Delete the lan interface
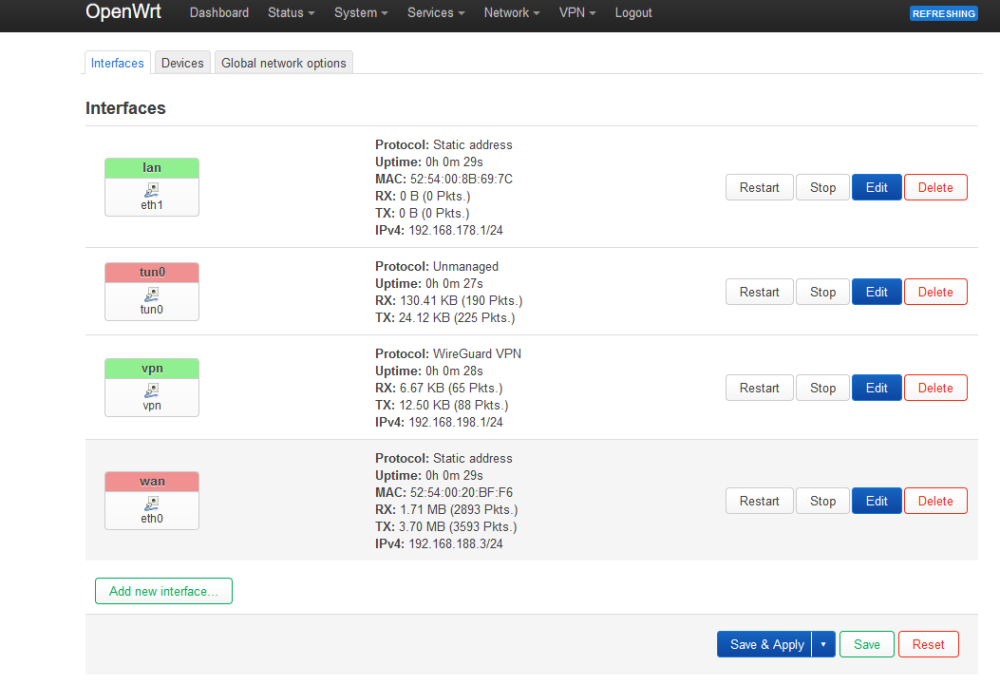 (936, 188)
